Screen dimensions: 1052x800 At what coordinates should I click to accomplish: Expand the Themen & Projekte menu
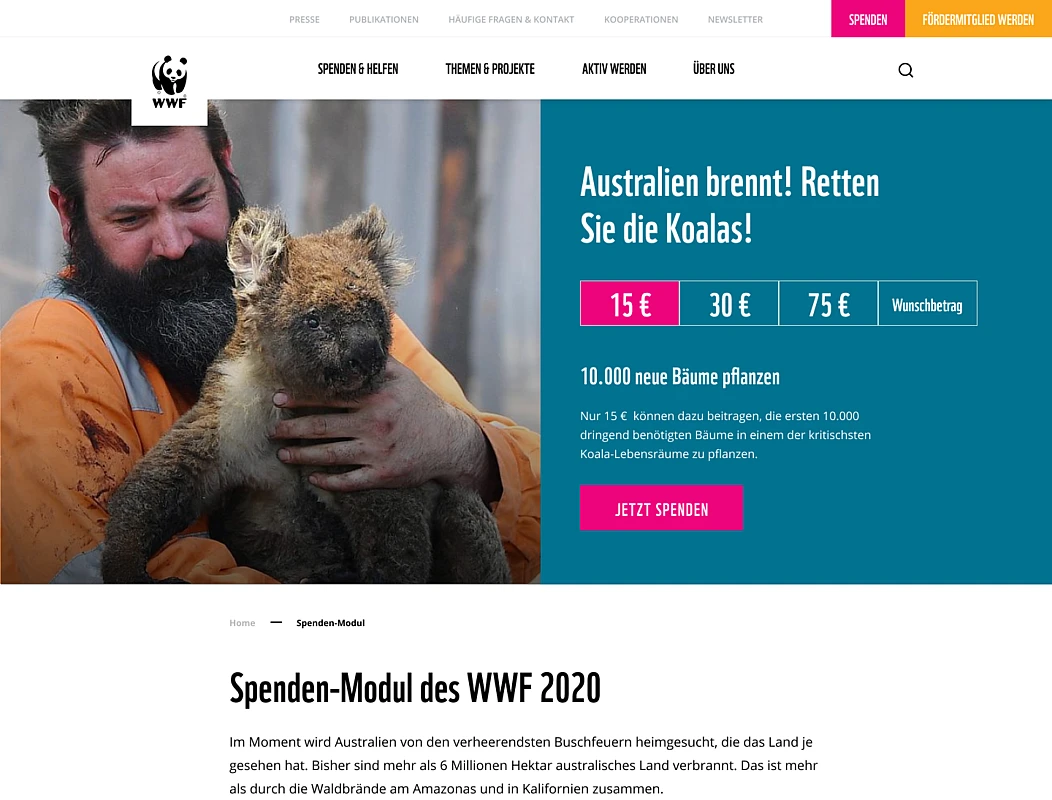tap(490, 68)
